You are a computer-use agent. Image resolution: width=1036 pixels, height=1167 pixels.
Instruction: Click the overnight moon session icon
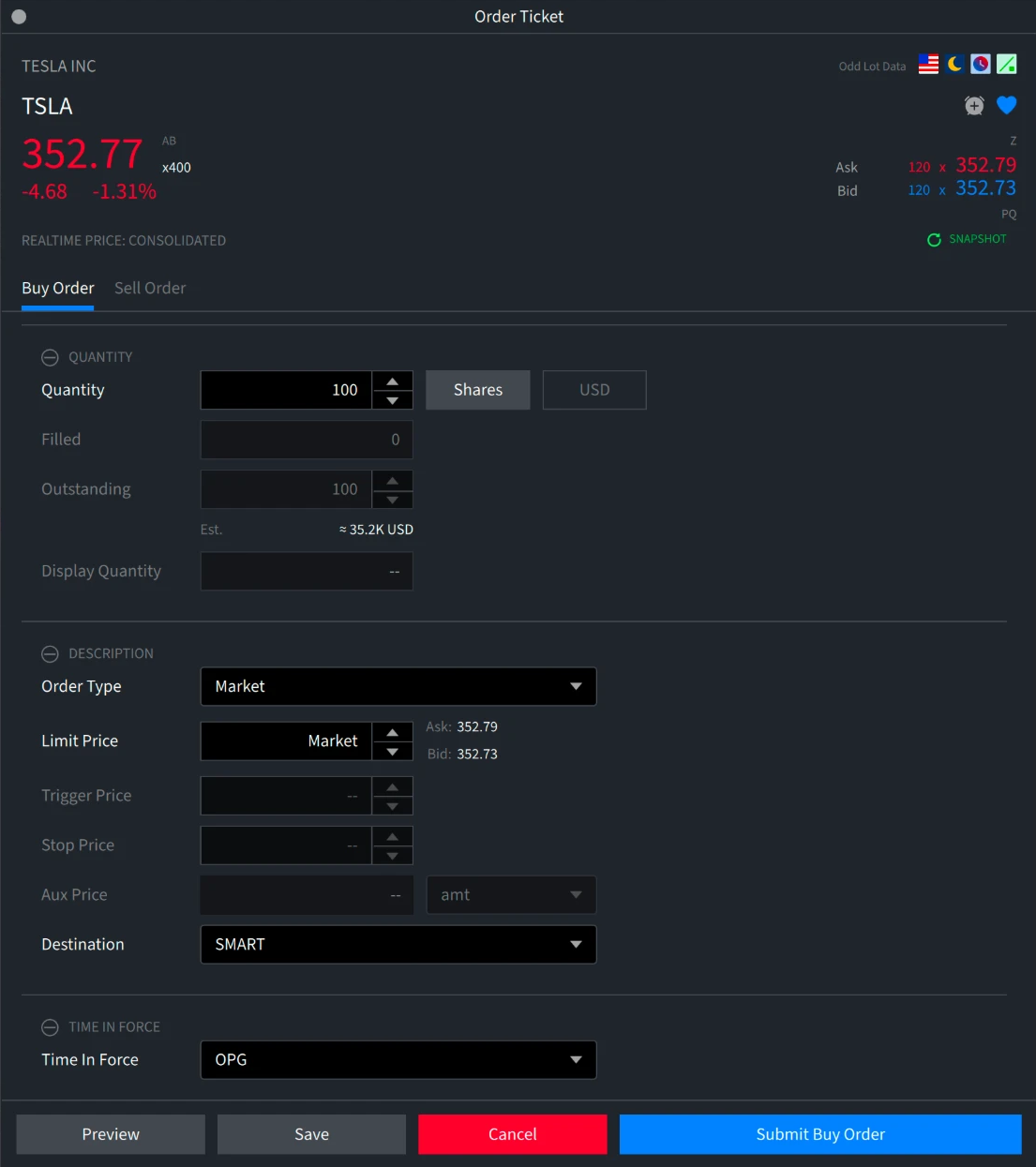954,64
